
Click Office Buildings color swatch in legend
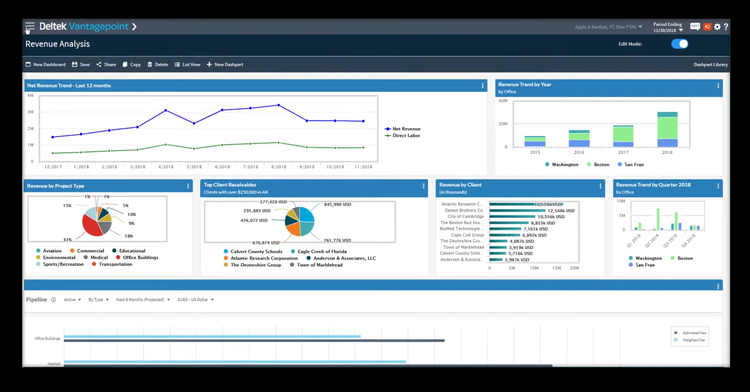coord(118,258)
